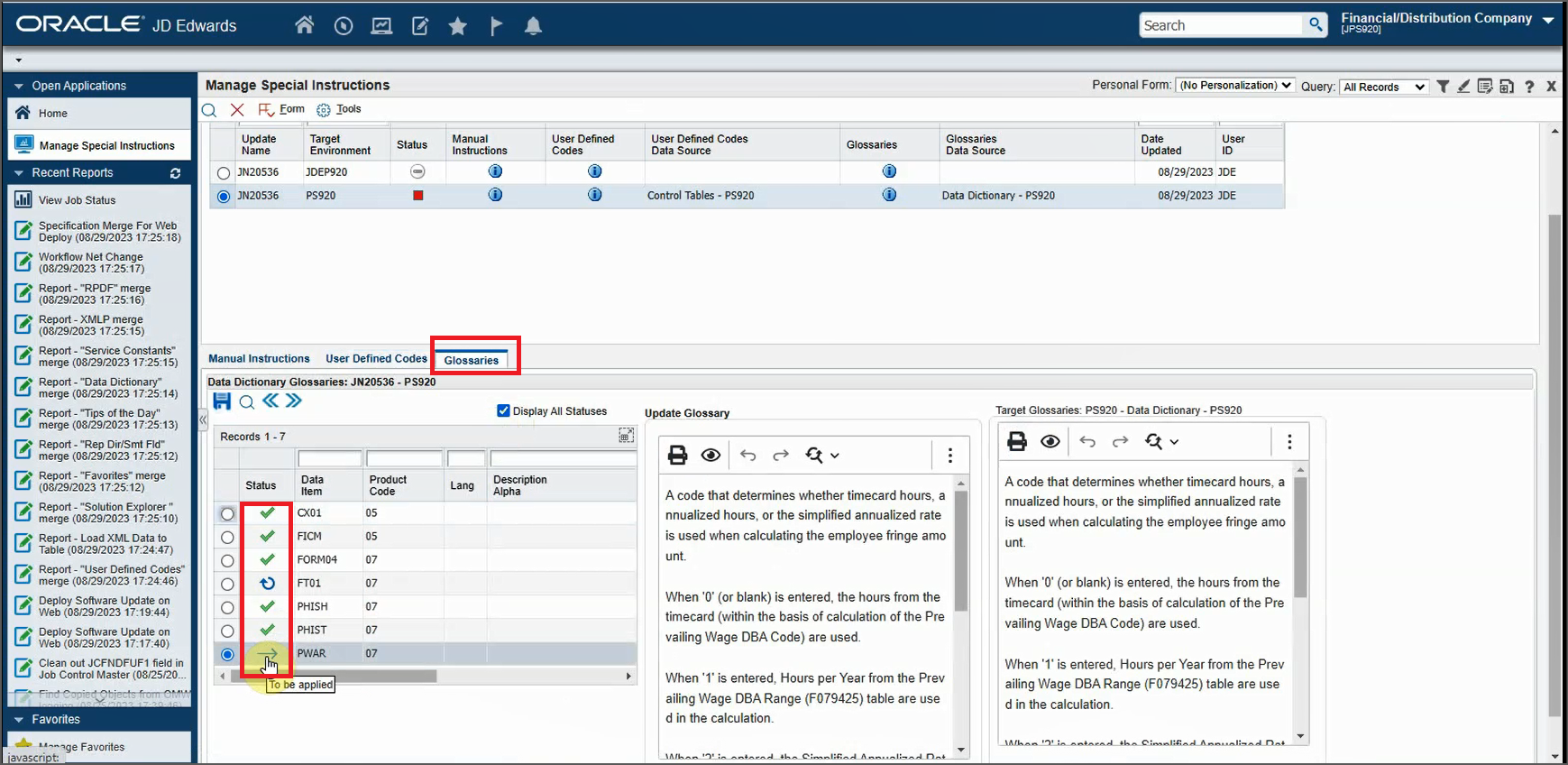Redo in the Target Glossaries editor
This screenshot has height=765, width=1568.
point(1120,442)
